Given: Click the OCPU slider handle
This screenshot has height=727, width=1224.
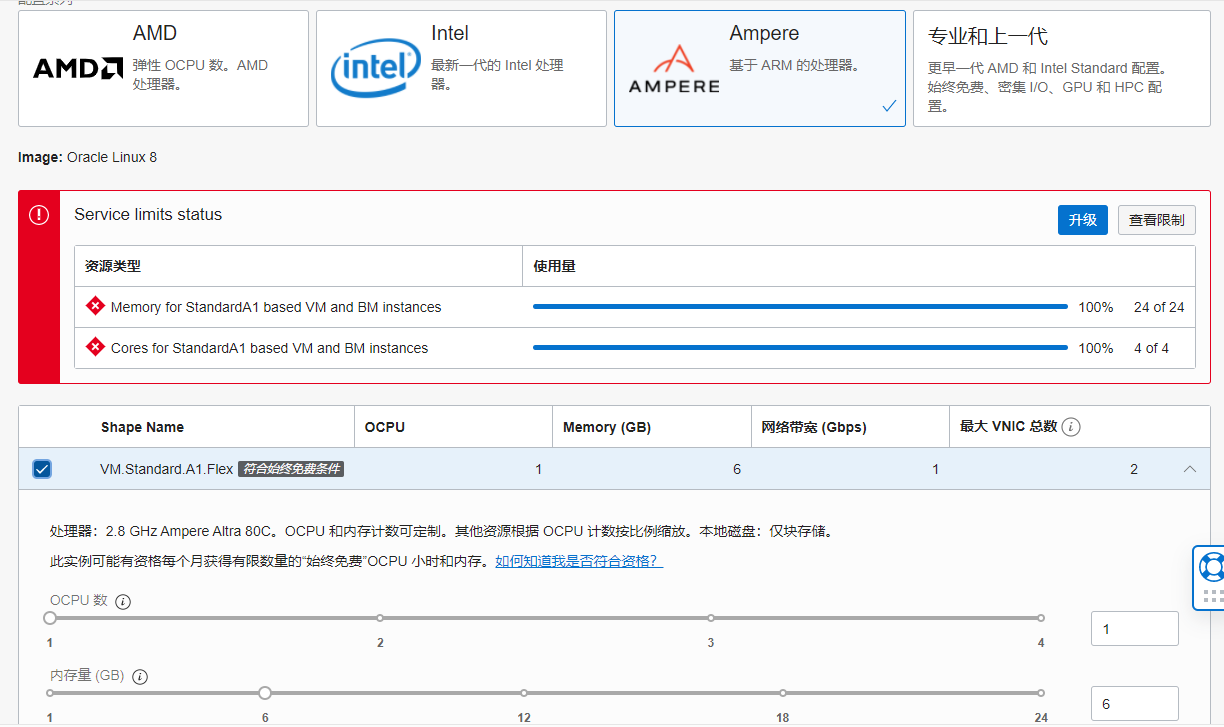Looking at the screenshot, I should pyautogui.click(x=50, y=618).
